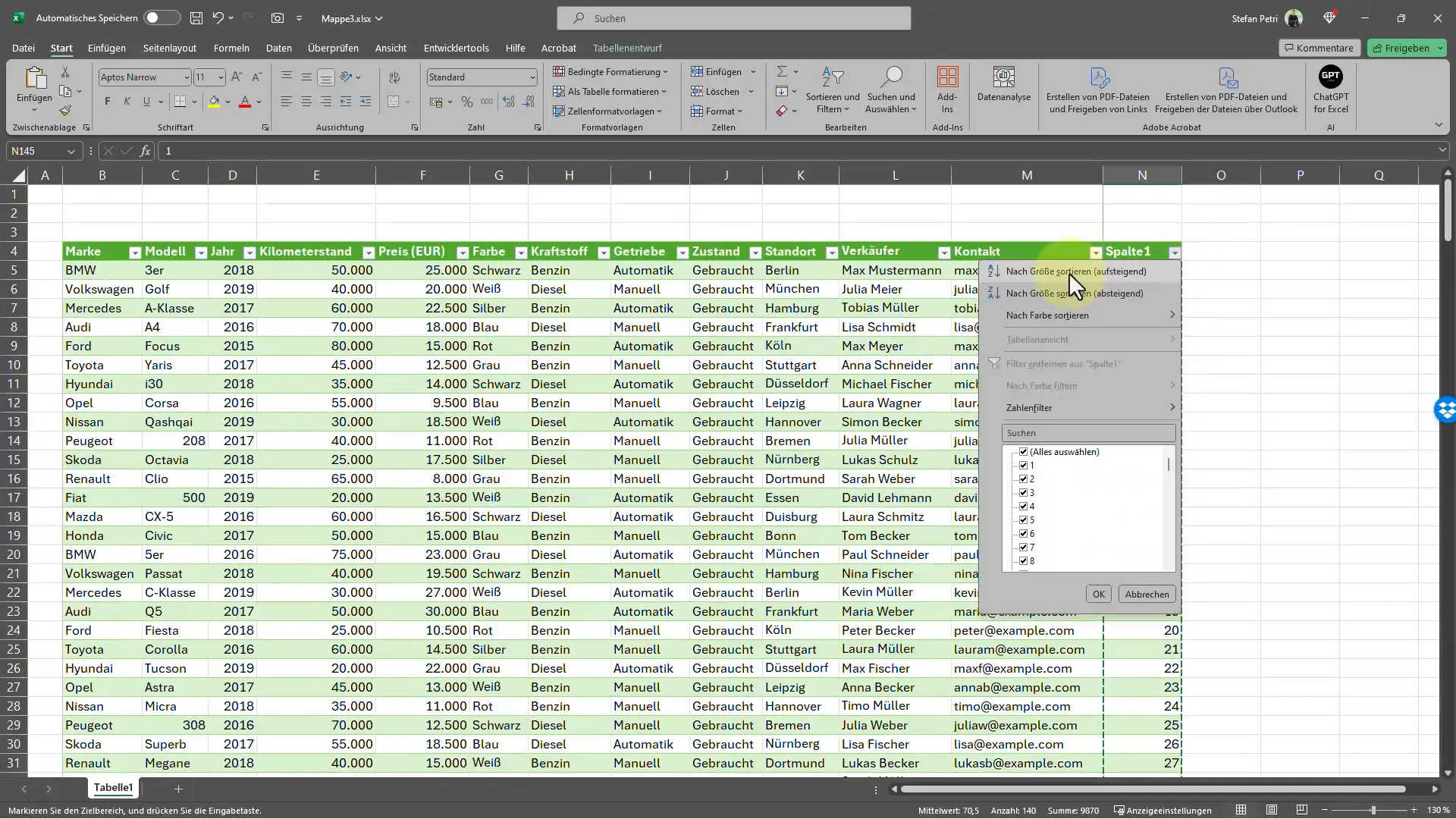Viewport: 1456px width, 819px height.
Task: Click the select all cells corner triangle
Action: [18, 175]
